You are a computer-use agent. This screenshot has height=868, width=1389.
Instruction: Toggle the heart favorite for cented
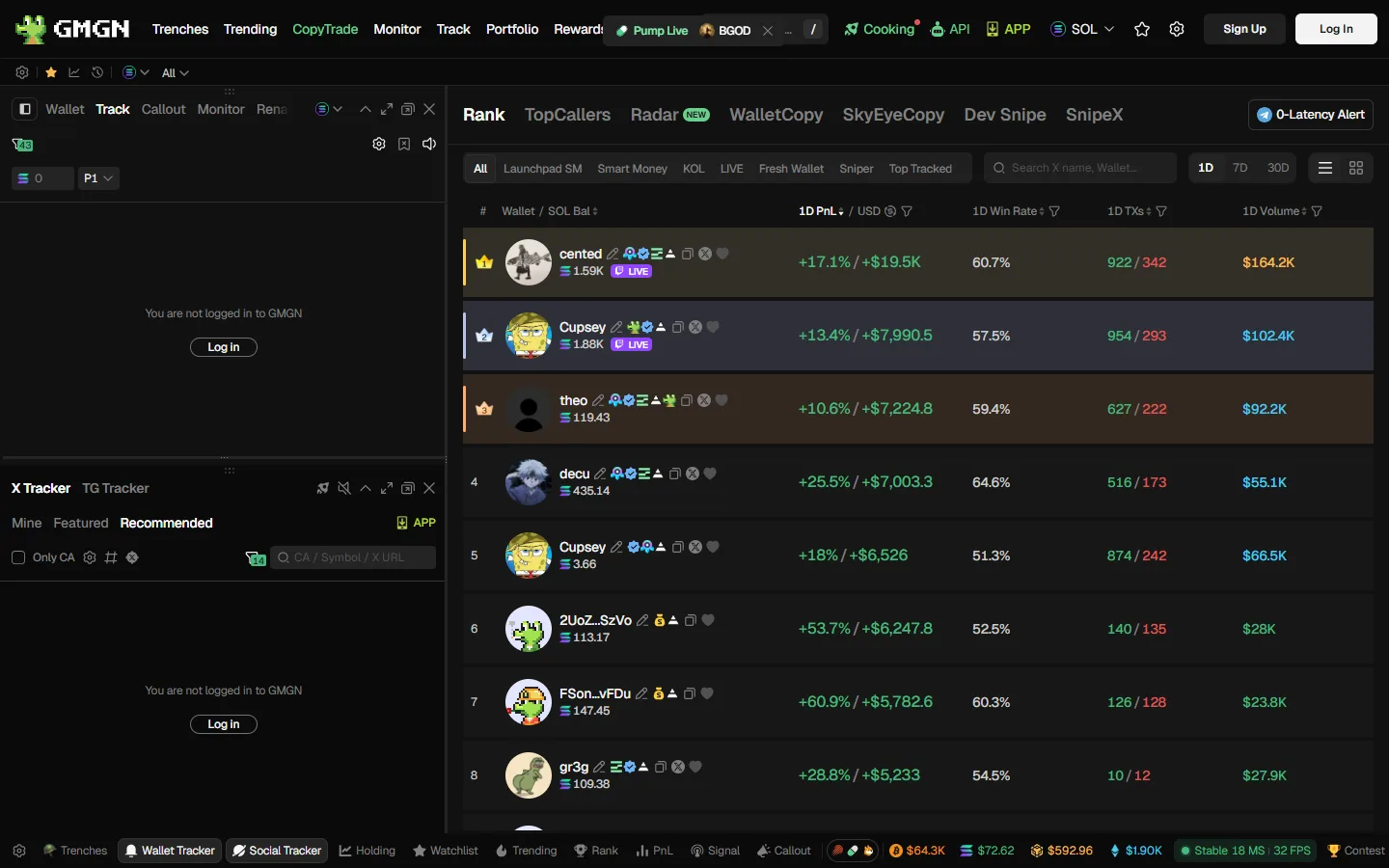point(722,254)
